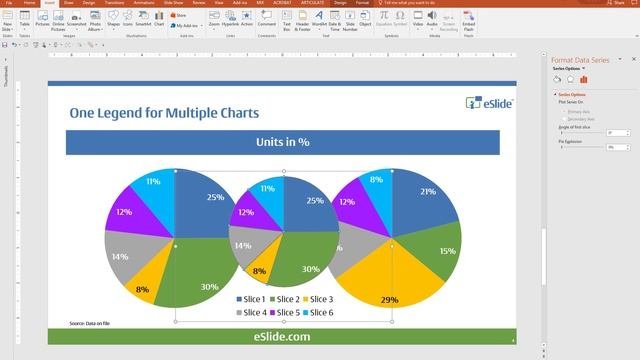640x360 pixels.
Task: Click the slide title One Legend for Multiple Charts
Action: [164, 113]
